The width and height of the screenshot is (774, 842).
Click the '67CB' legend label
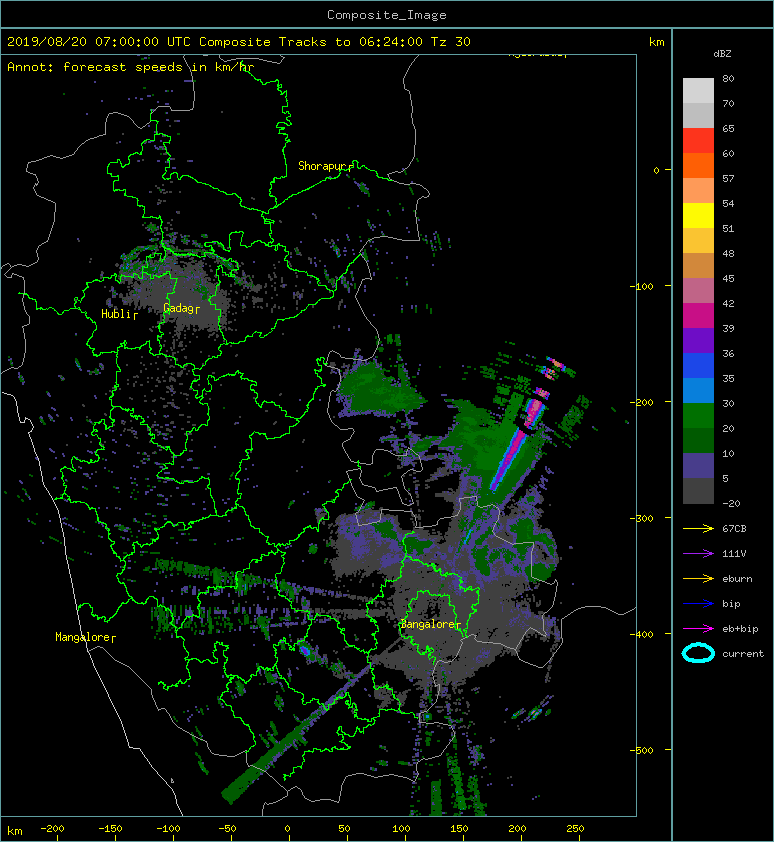[x=734, y=528]
